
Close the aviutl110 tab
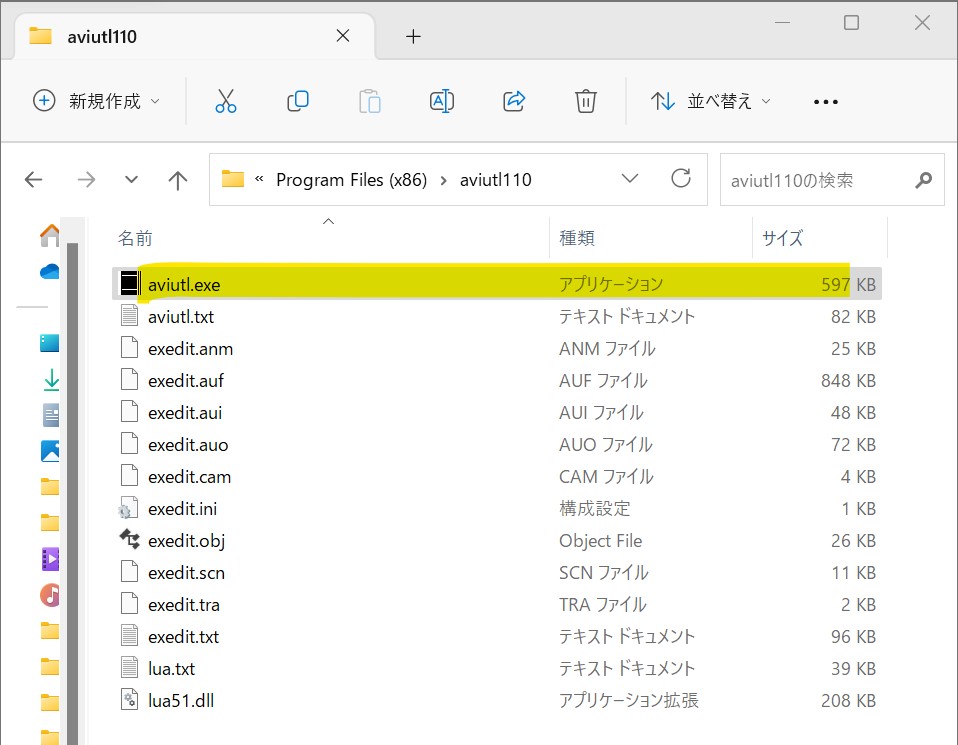(343, 36)
